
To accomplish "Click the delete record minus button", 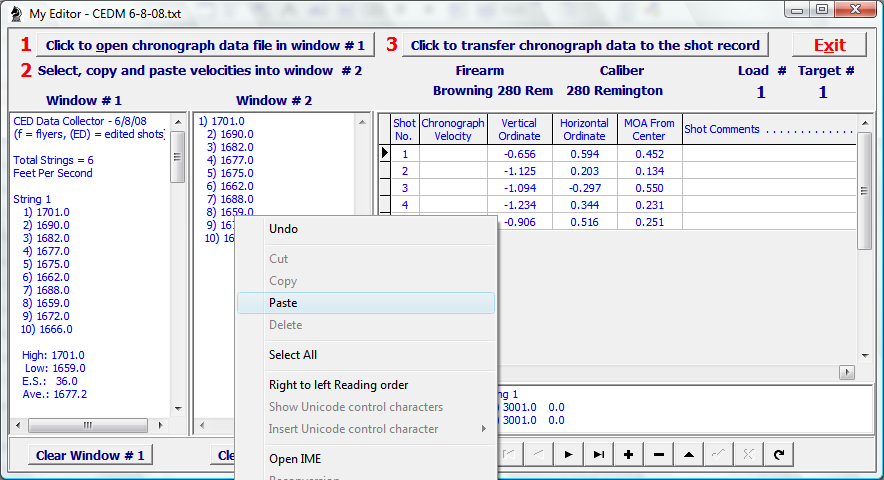I will click(x=658, y=455).
